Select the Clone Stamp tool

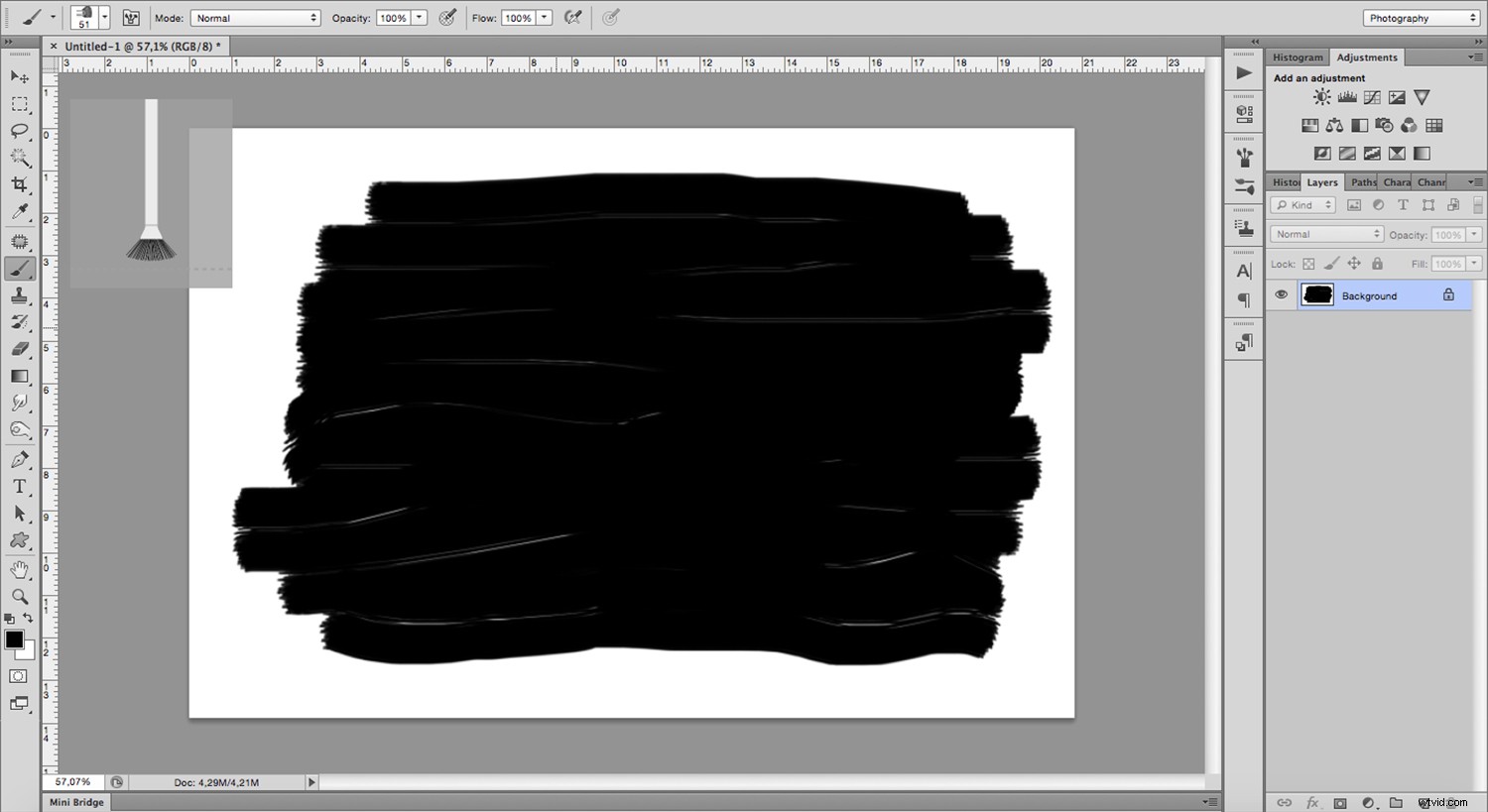[x=19, y=295]
